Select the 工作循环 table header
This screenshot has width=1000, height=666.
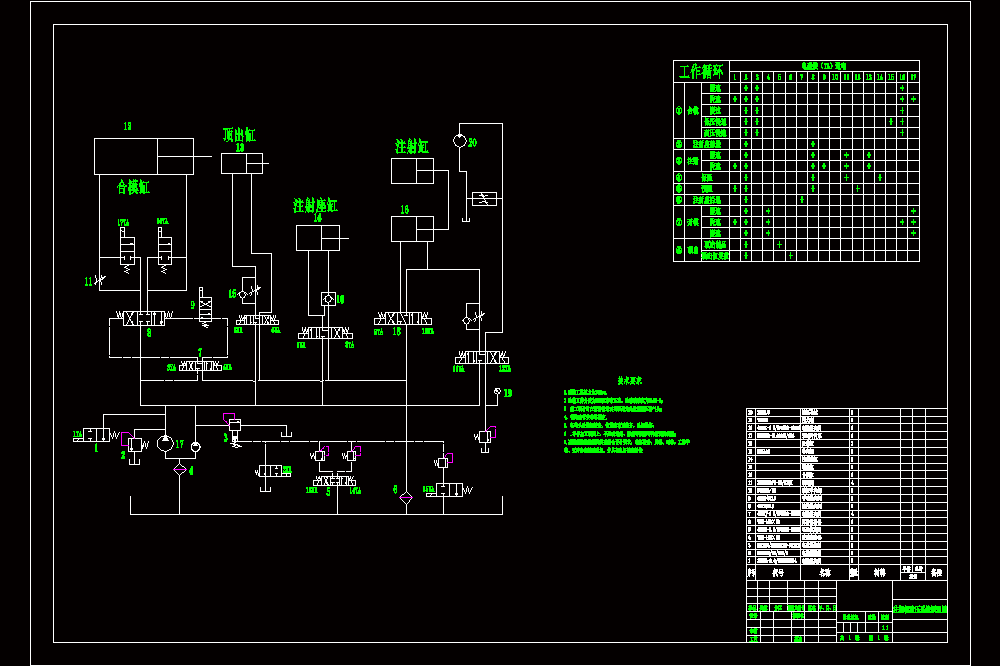point(701,71)
